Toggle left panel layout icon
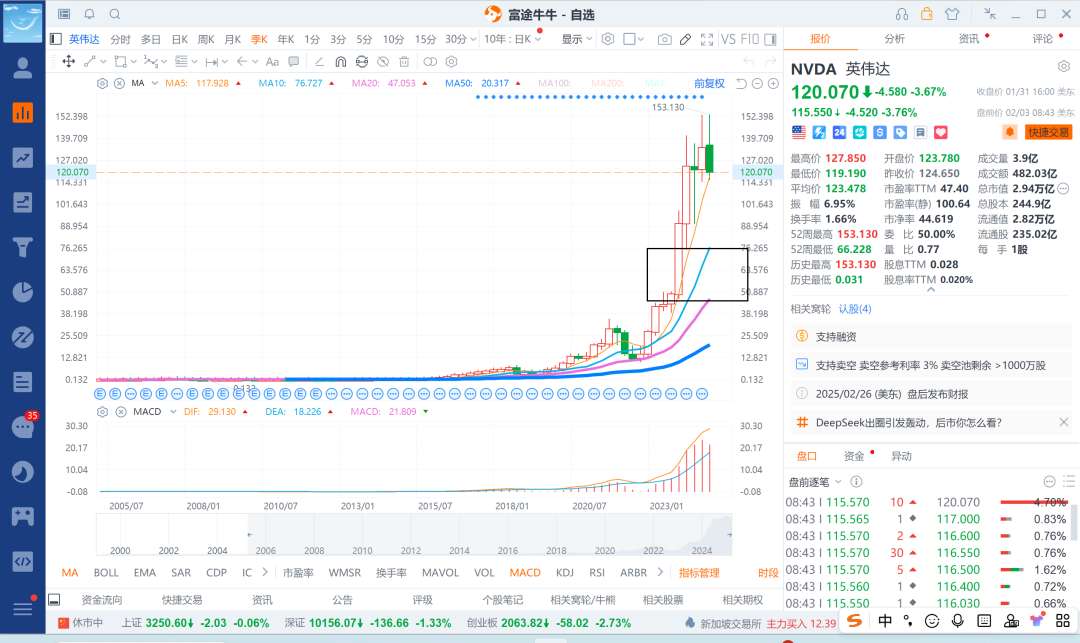1080x643 pixels. click(56, 39)
